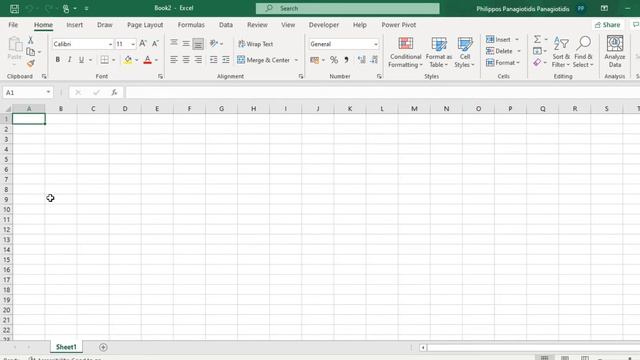This screenshot has height=360, width=640.
Task: Add a new sheet with plus icon
Action: pyautogui.click(x=103, y=347)
